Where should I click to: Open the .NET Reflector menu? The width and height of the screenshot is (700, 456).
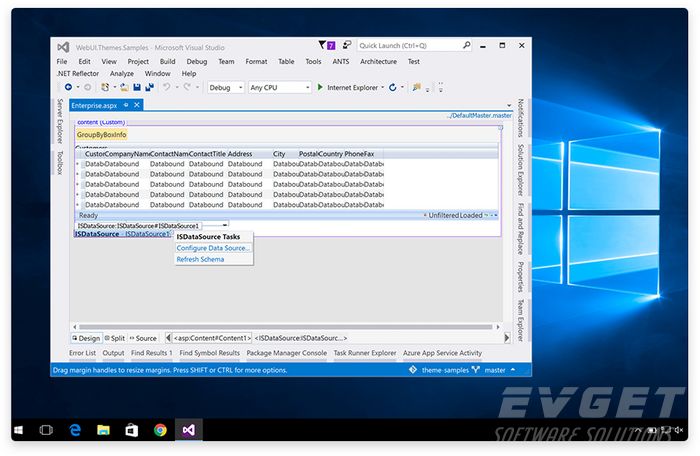pos(78,73)
